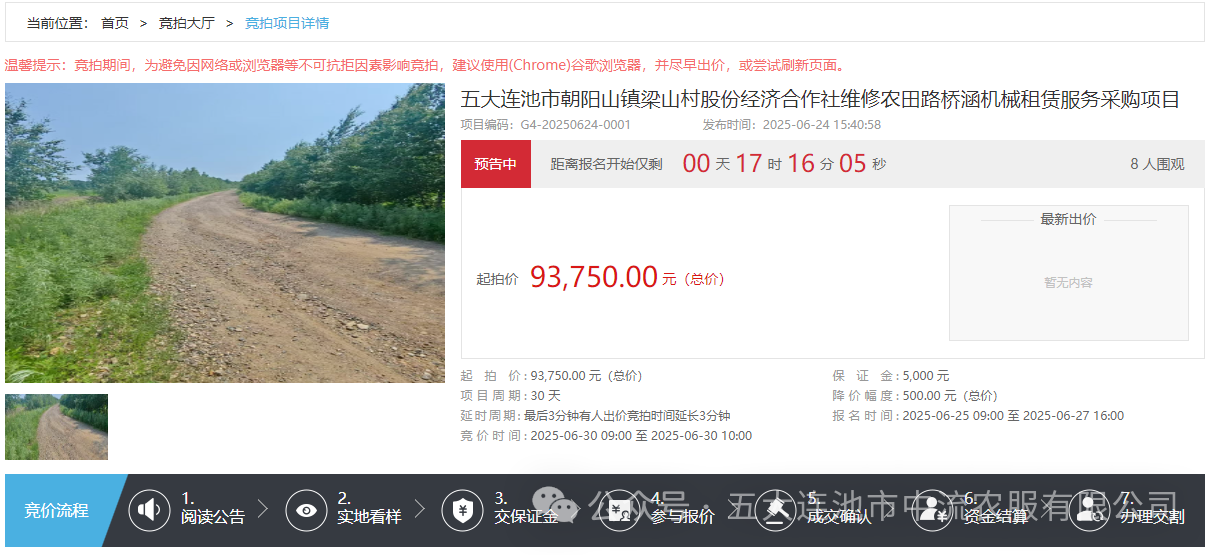Select 竞拍项目详情 breadcrumb item

(x=287, y=23)
